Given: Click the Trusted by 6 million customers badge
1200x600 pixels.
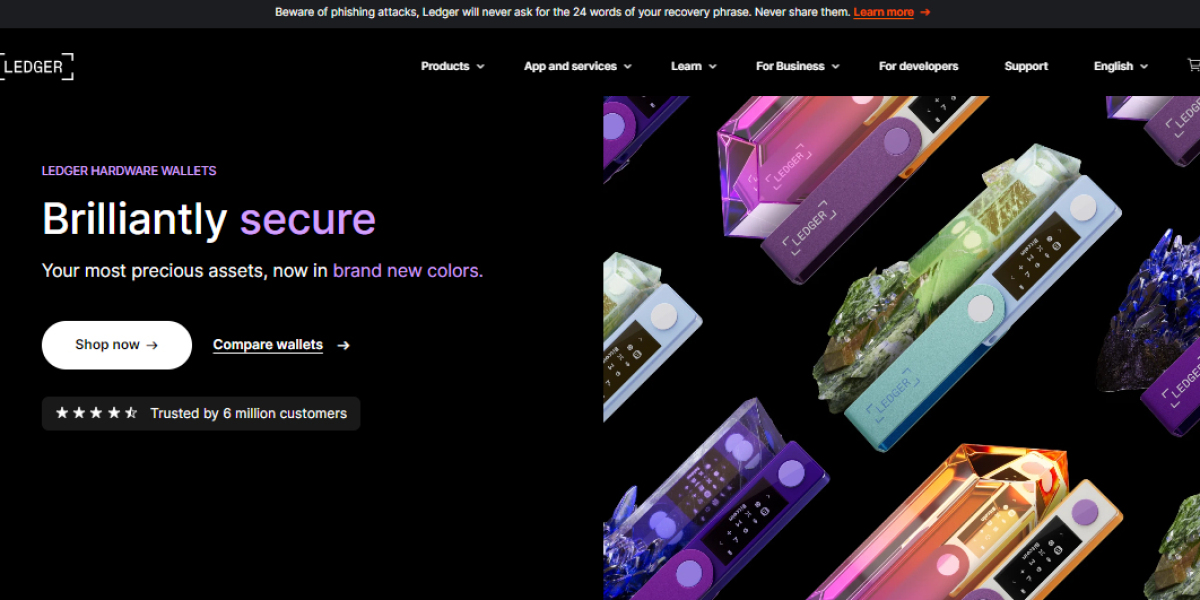Looking at the screenshot, I should 201,413.
